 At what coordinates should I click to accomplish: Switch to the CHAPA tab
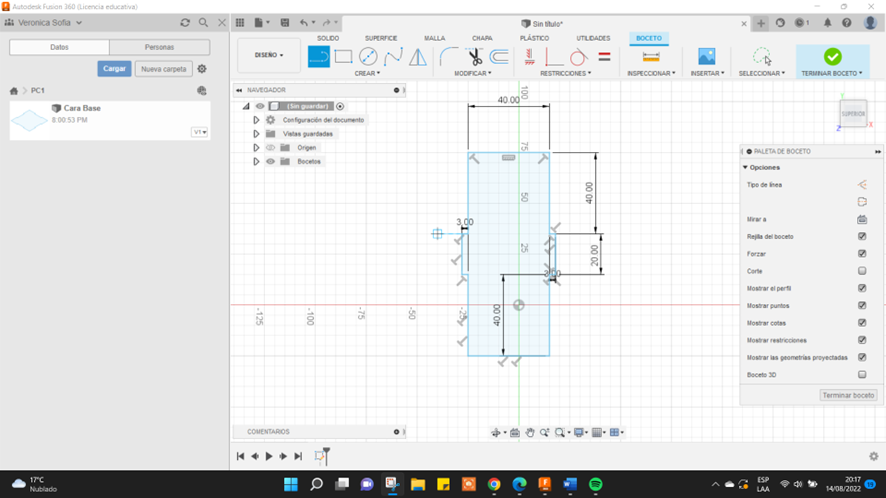click(x=482, y=38)
